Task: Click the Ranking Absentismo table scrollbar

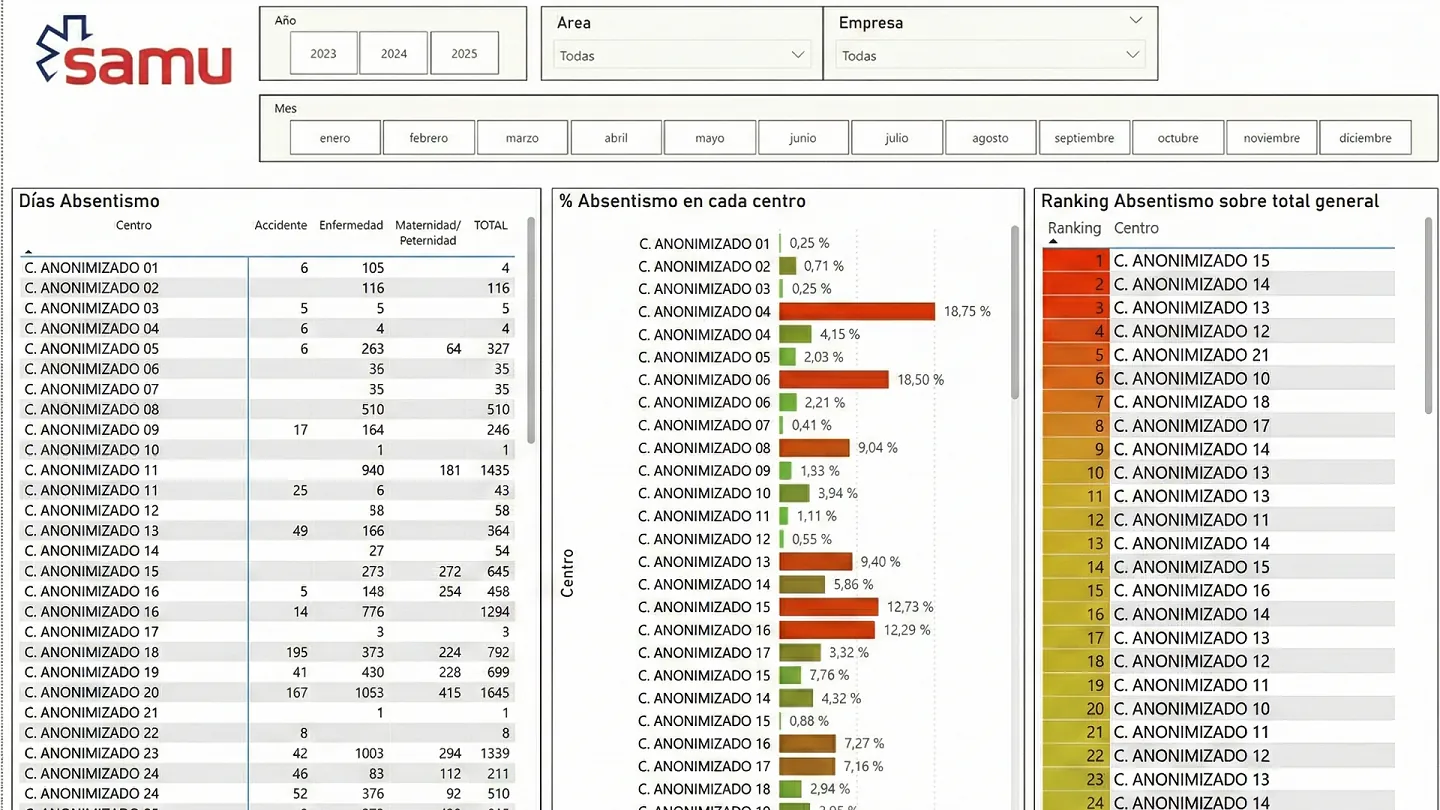Action: (x=1428, y=315)
